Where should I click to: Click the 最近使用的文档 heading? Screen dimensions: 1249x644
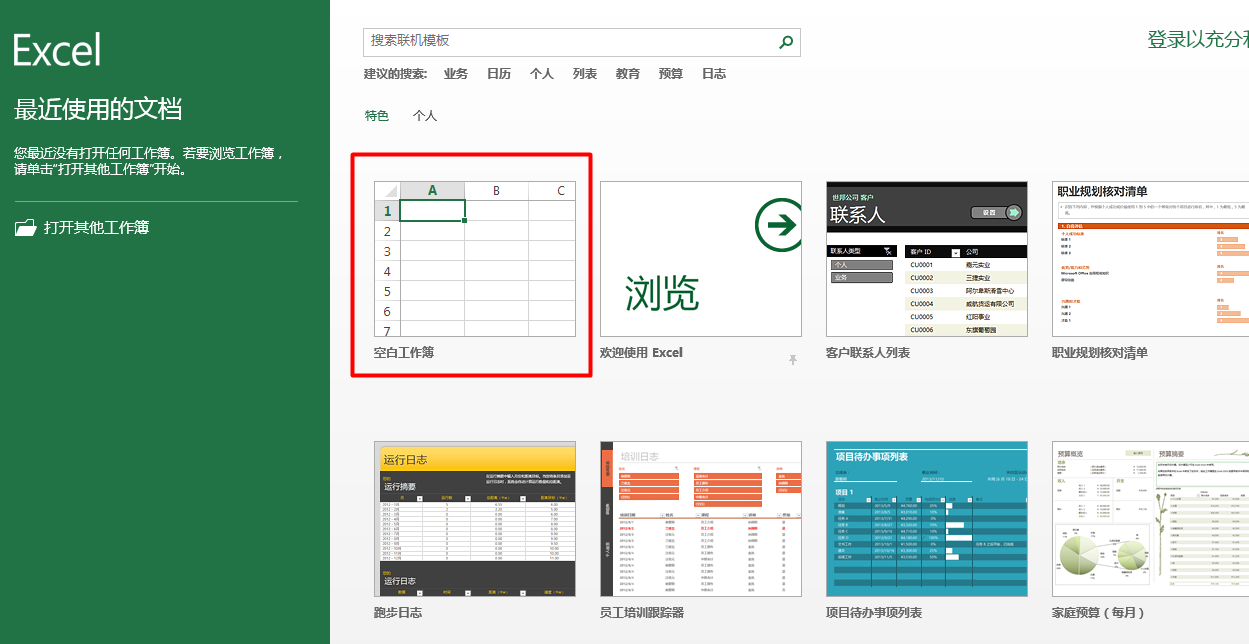[98, 109]
